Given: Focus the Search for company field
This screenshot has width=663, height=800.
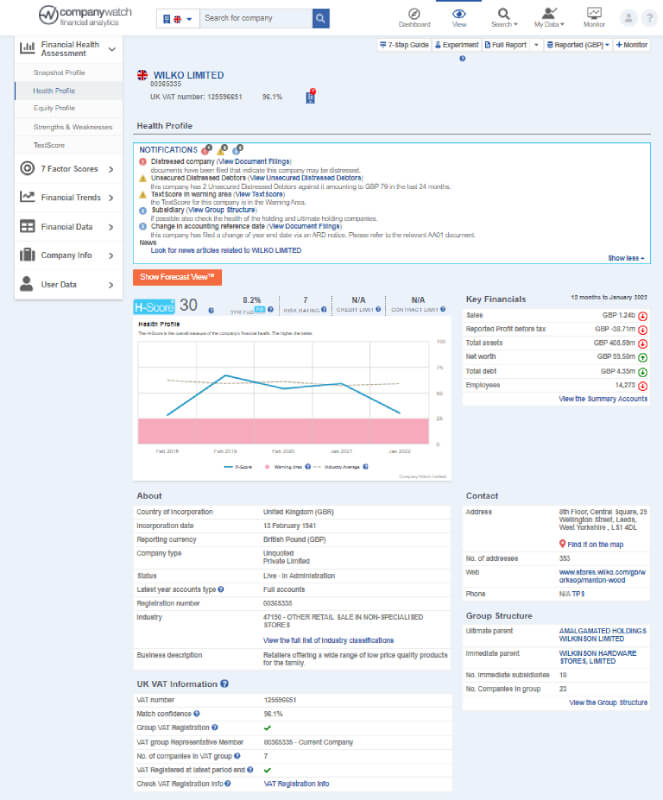Looking at the screenshot, I should (x=255, y=18).
